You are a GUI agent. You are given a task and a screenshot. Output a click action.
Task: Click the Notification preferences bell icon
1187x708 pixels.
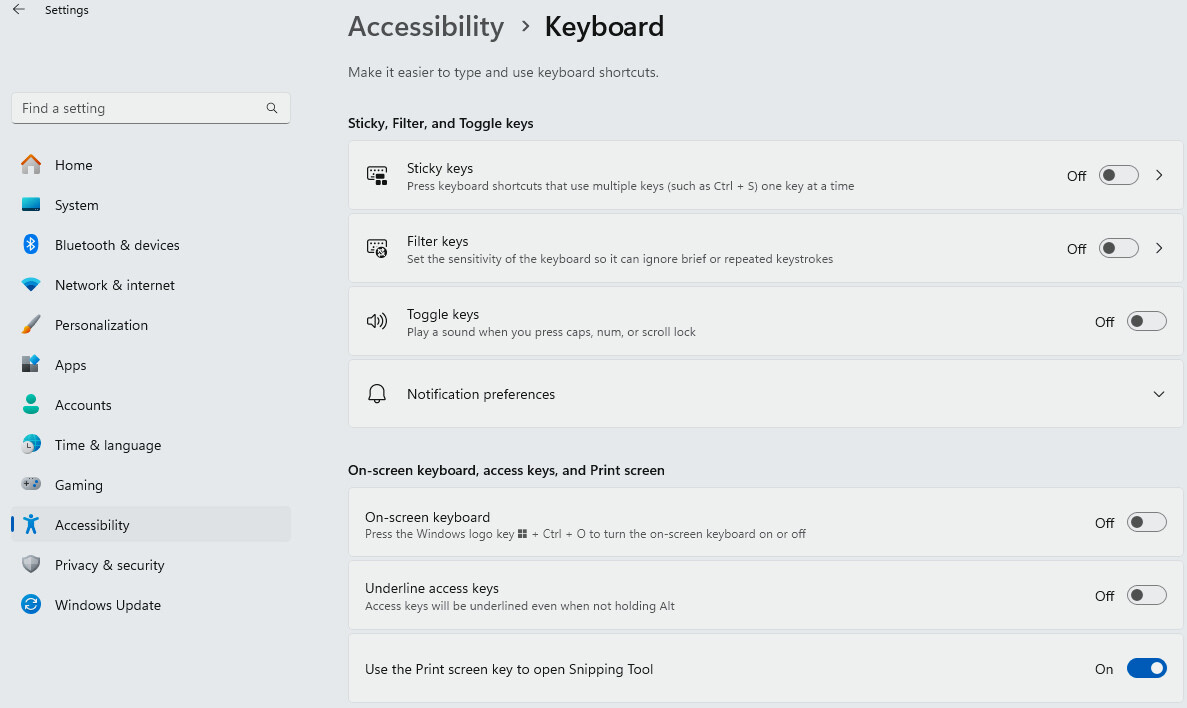point(377,393)
